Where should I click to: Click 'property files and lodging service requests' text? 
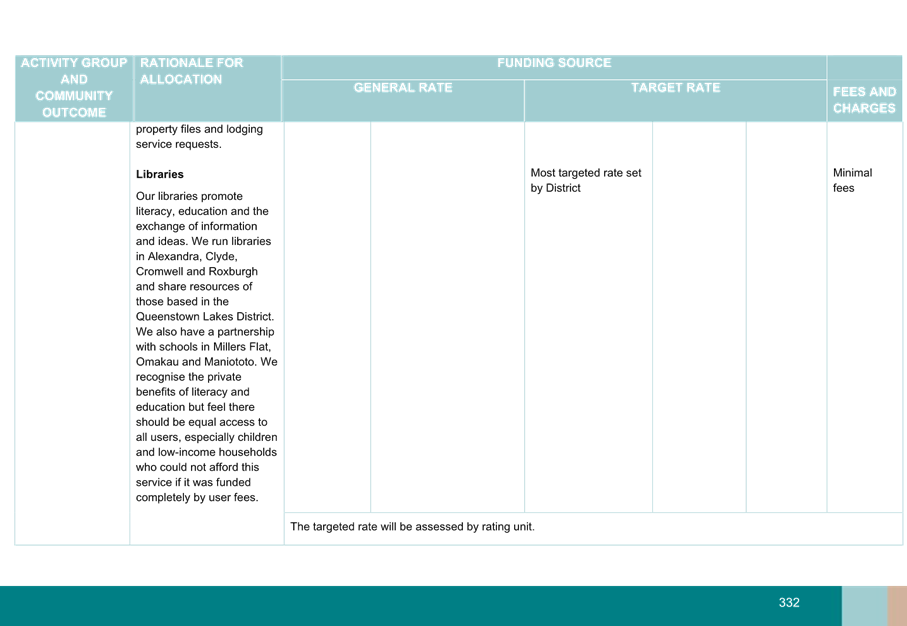pyautogui.click(x=199, y=137)
